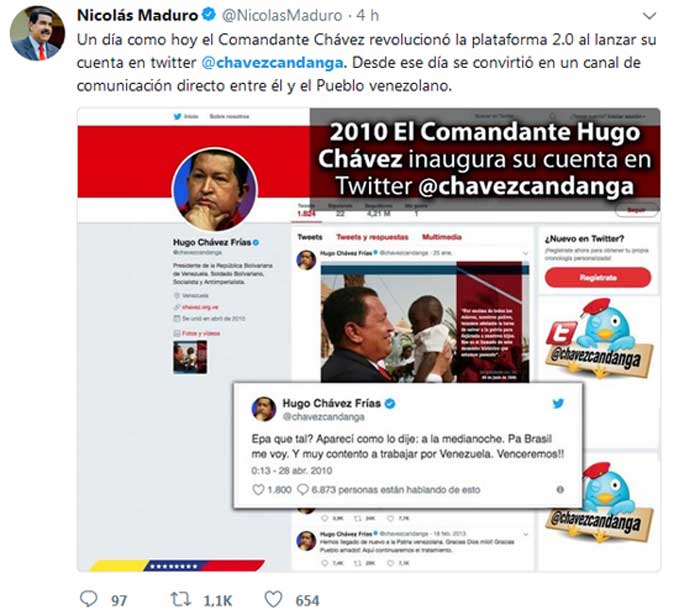Open Chávez holding baby photo
This screenshot has width=700, height=615.
(425, 322)
